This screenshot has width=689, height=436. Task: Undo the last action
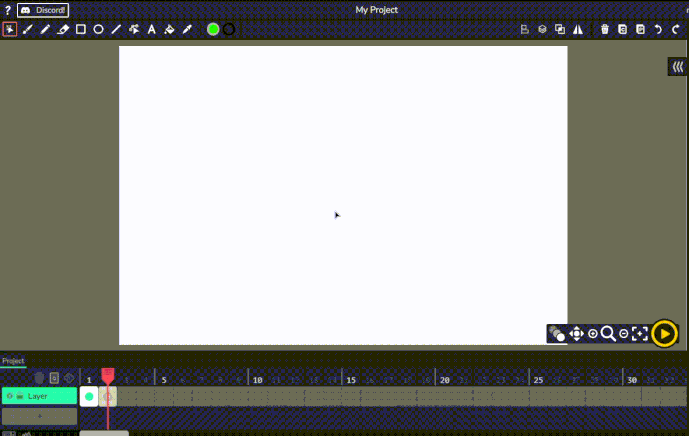pyautogui.click(x=658, y=29)
